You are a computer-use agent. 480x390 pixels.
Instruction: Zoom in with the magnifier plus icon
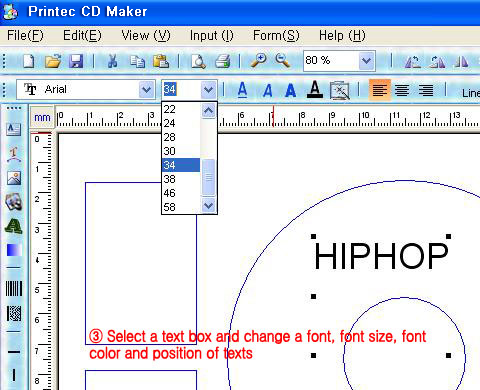point(258,61)
